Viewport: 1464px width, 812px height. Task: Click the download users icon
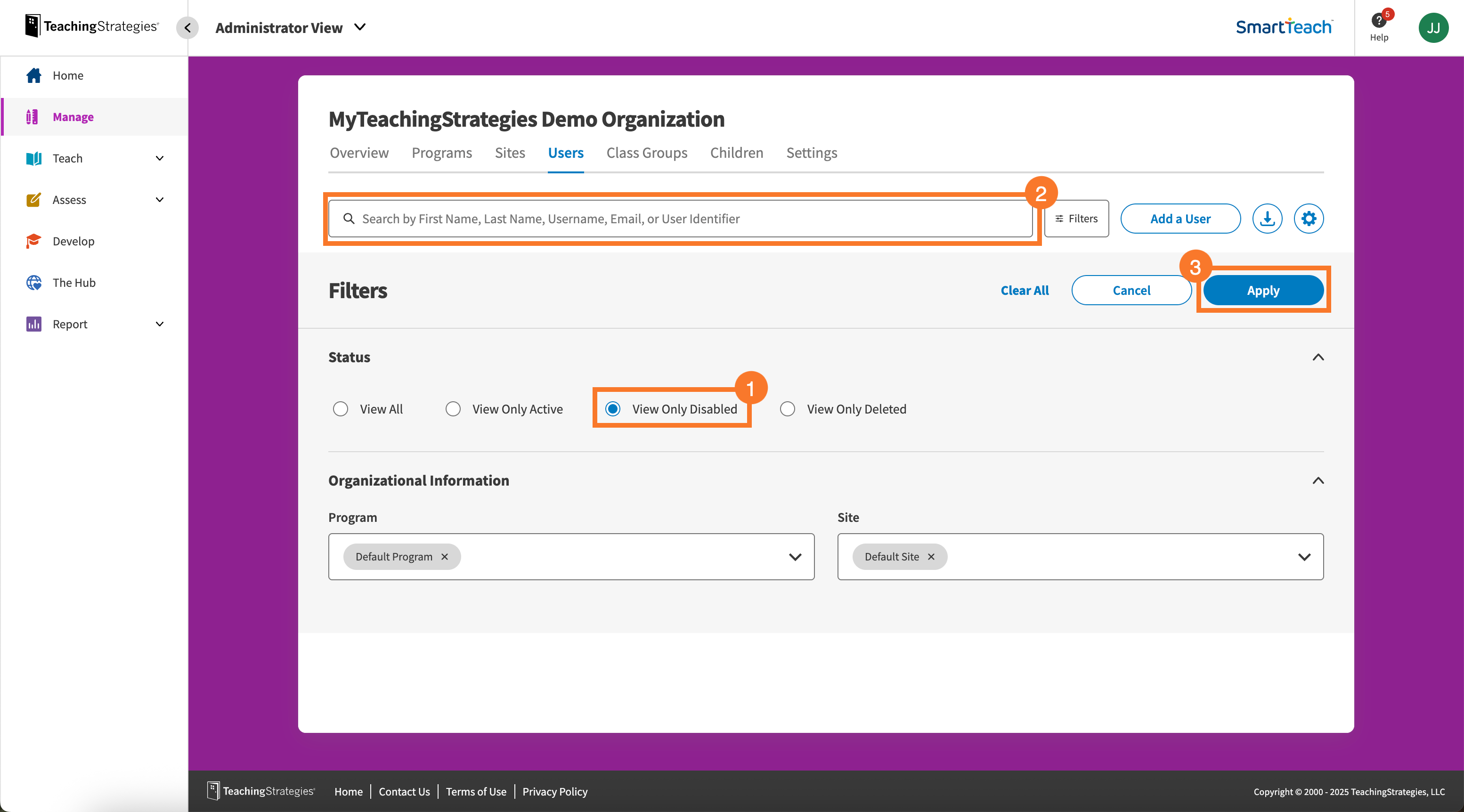[1267, 218]
